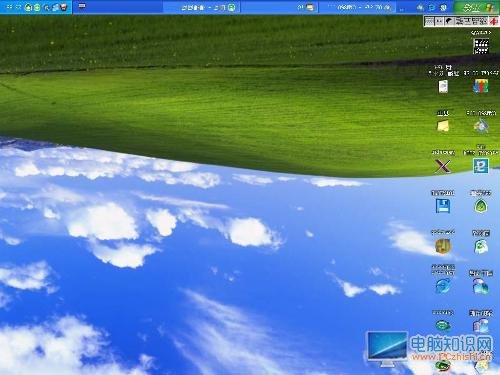
Task: Open the green round icon below Internet Explorer
Action: point(443,326)
